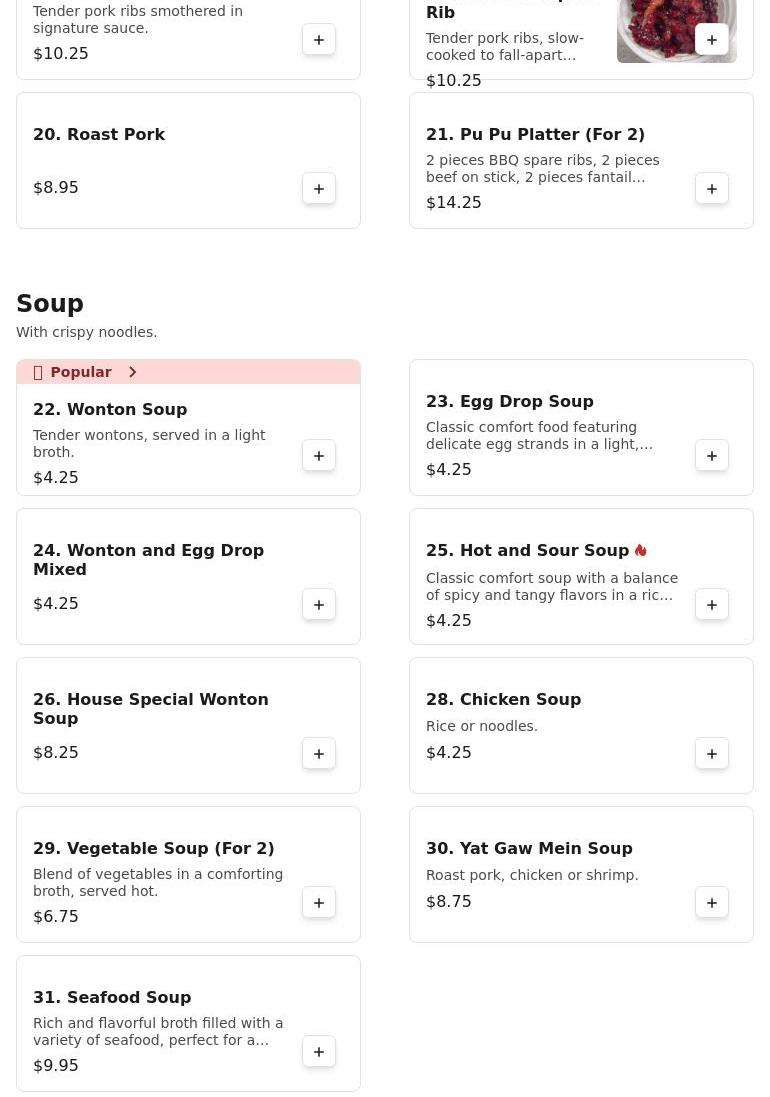Add Egg Drop Soup to cart
This screenshot has width=770, height=1097.
(x=712, y=456)
